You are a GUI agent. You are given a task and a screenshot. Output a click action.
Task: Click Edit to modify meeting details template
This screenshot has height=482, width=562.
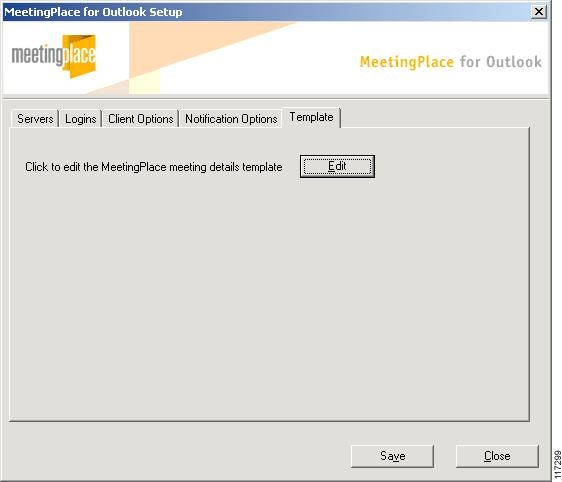tap(337, 166)
